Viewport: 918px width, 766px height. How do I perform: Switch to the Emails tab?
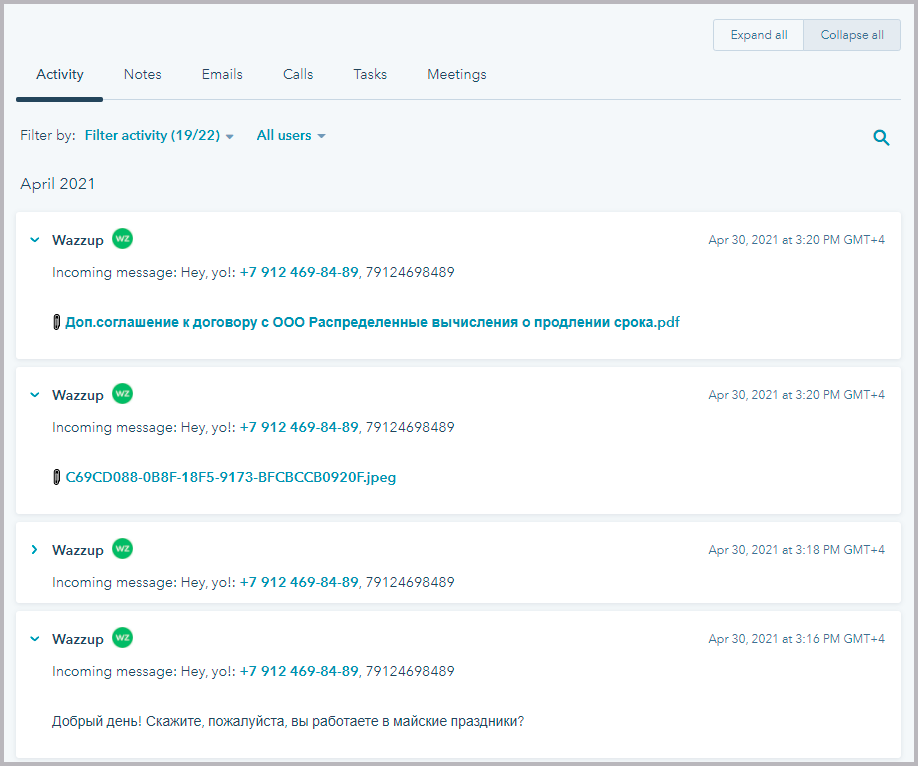point(222,75)
